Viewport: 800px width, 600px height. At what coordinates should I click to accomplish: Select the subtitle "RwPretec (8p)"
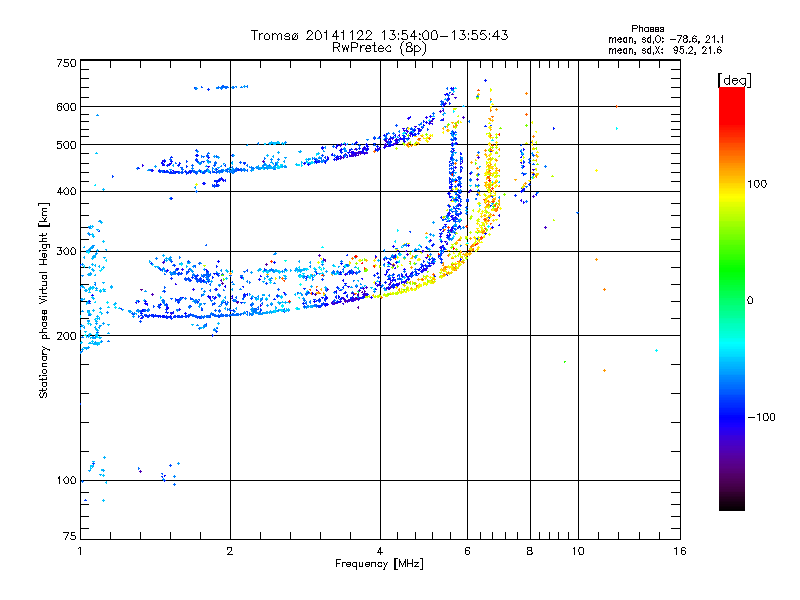pyautogui.click(x=379, y=48)
